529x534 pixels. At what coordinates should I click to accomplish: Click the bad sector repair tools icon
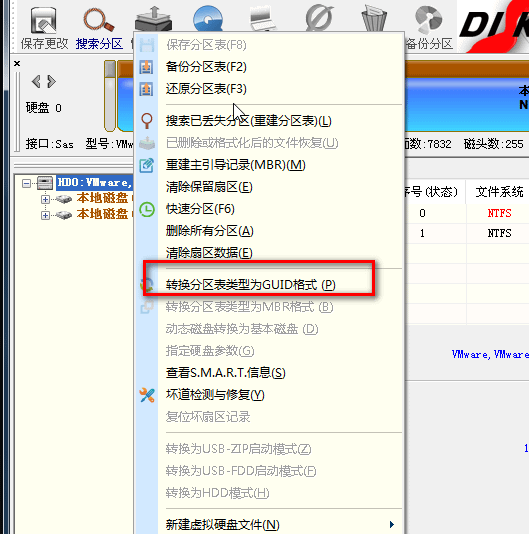(x=147, y=395)
